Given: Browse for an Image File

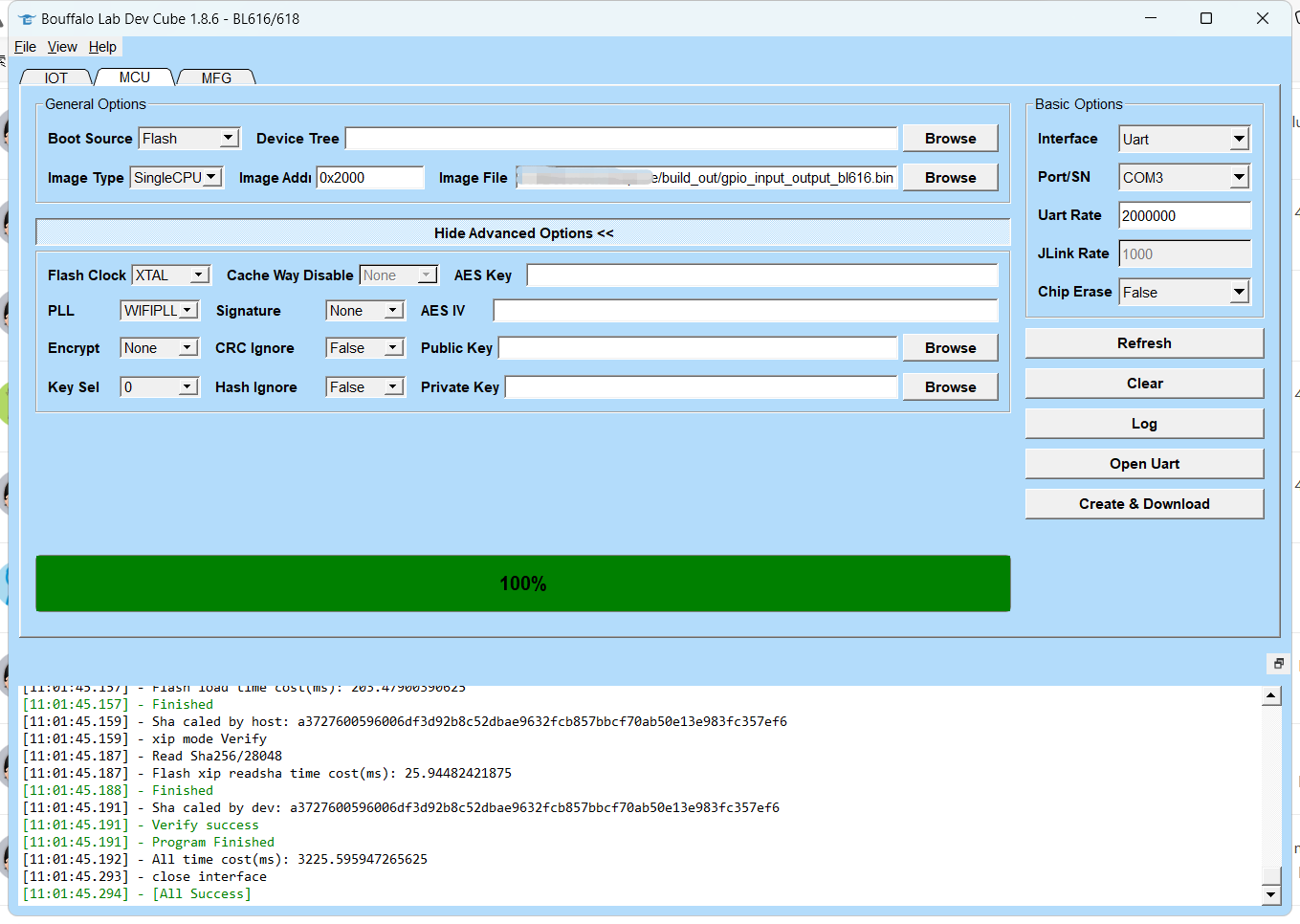Looking at the screenshot, I should (x=950, y=178).
